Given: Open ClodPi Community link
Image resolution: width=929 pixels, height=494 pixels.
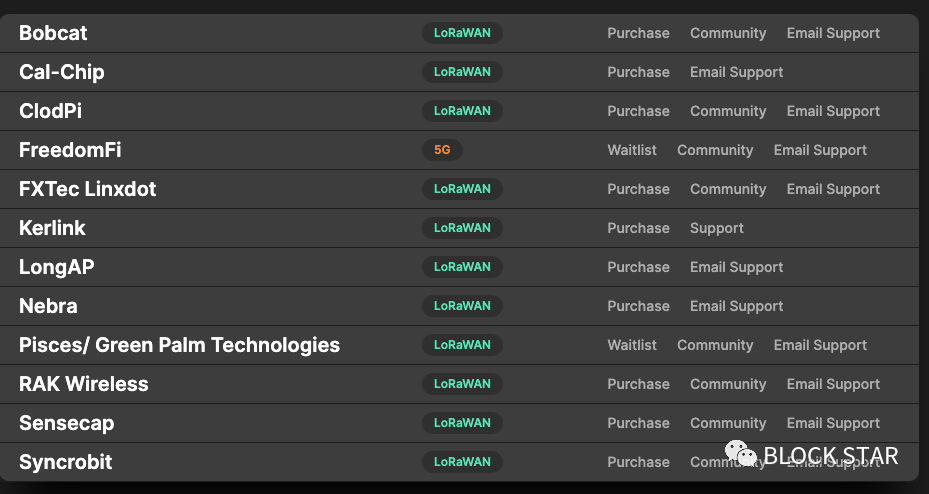Looking at the screenshot, I should click(x=728, y=111).
